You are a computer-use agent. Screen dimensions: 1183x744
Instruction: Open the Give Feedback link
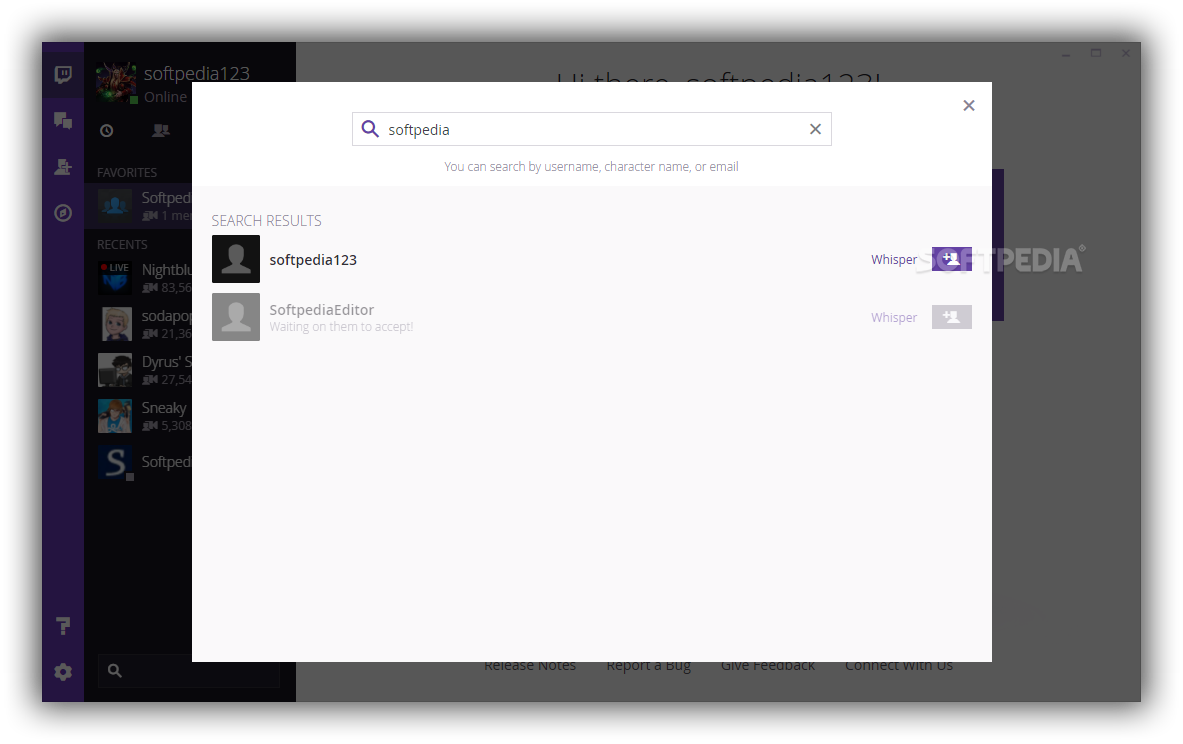tap(767, 666)
